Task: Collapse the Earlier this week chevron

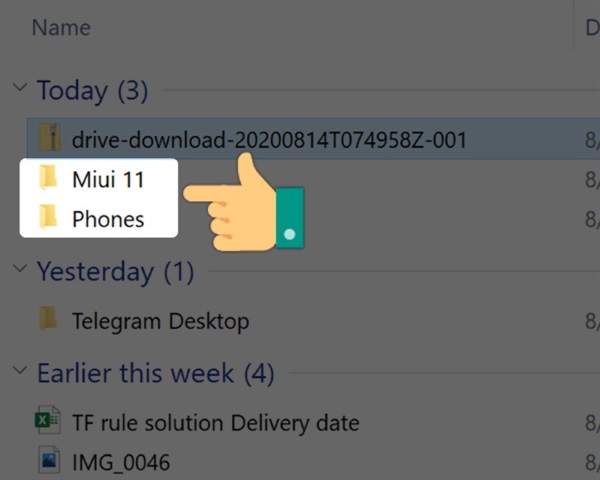Action: tap(20, 370)
